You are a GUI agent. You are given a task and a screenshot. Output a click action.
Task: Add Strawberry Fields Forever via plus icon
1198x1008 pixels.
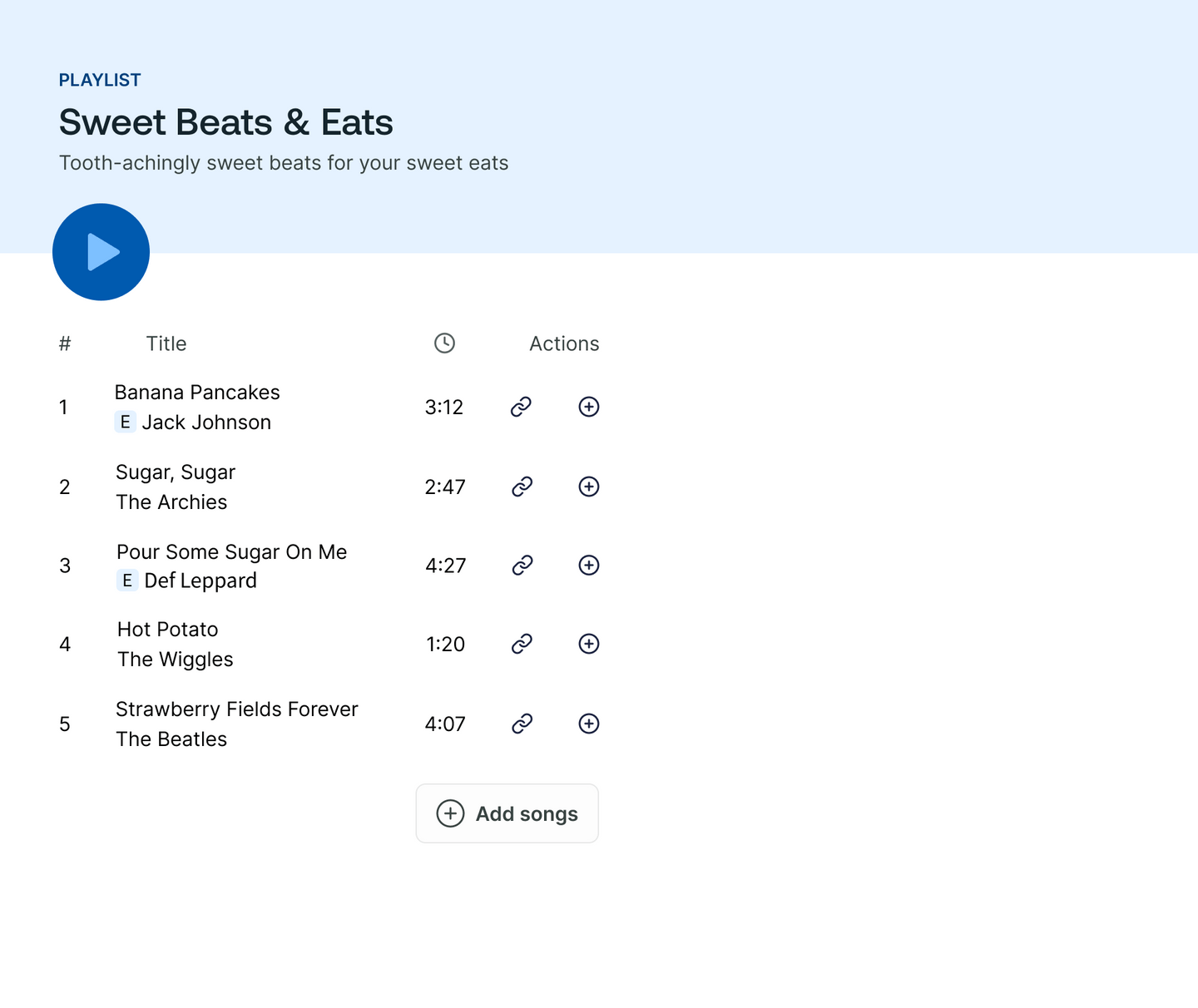[589, 724]
